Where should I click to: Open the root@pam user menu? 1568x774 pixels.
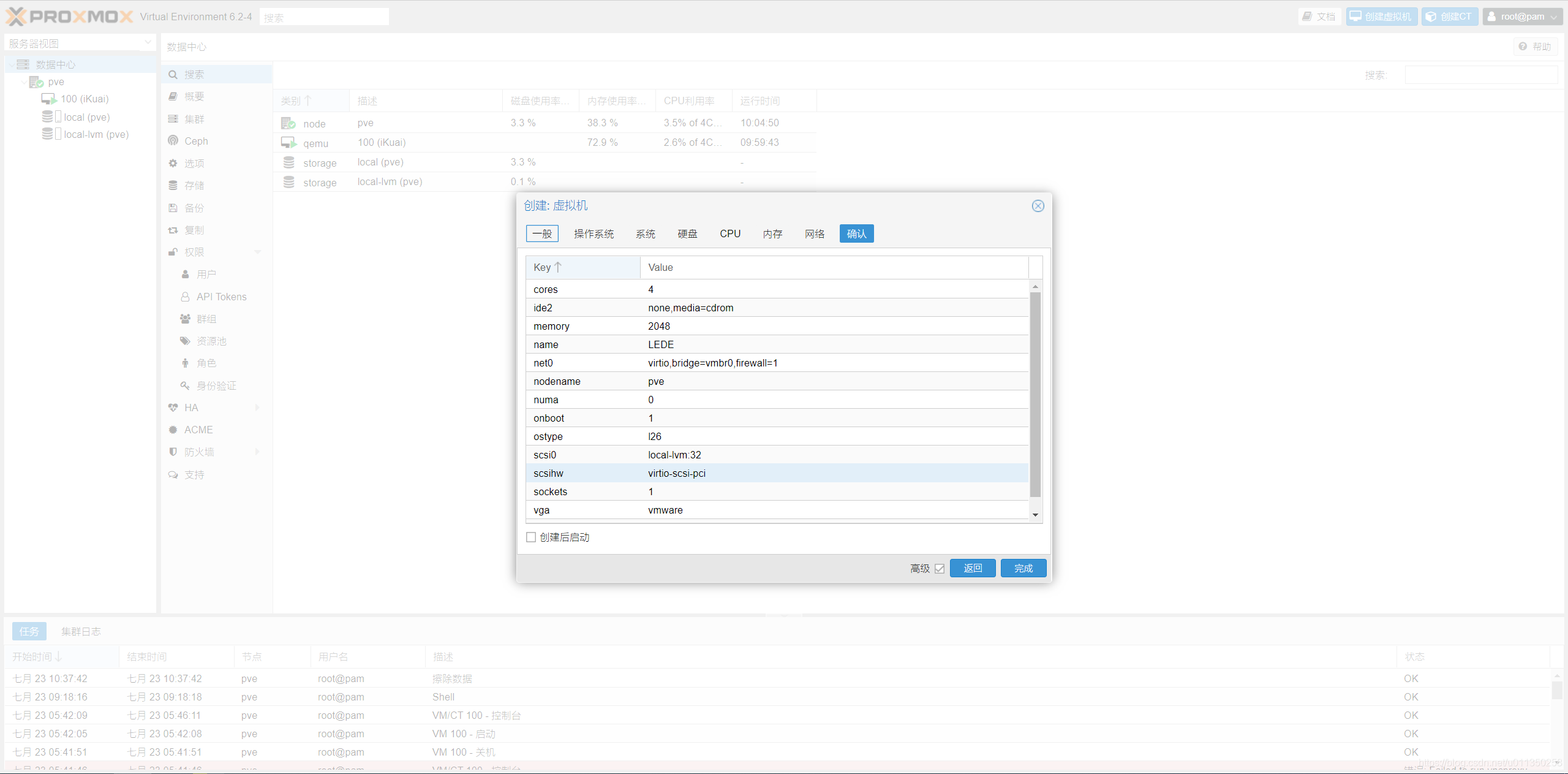tap(1522, 17)
